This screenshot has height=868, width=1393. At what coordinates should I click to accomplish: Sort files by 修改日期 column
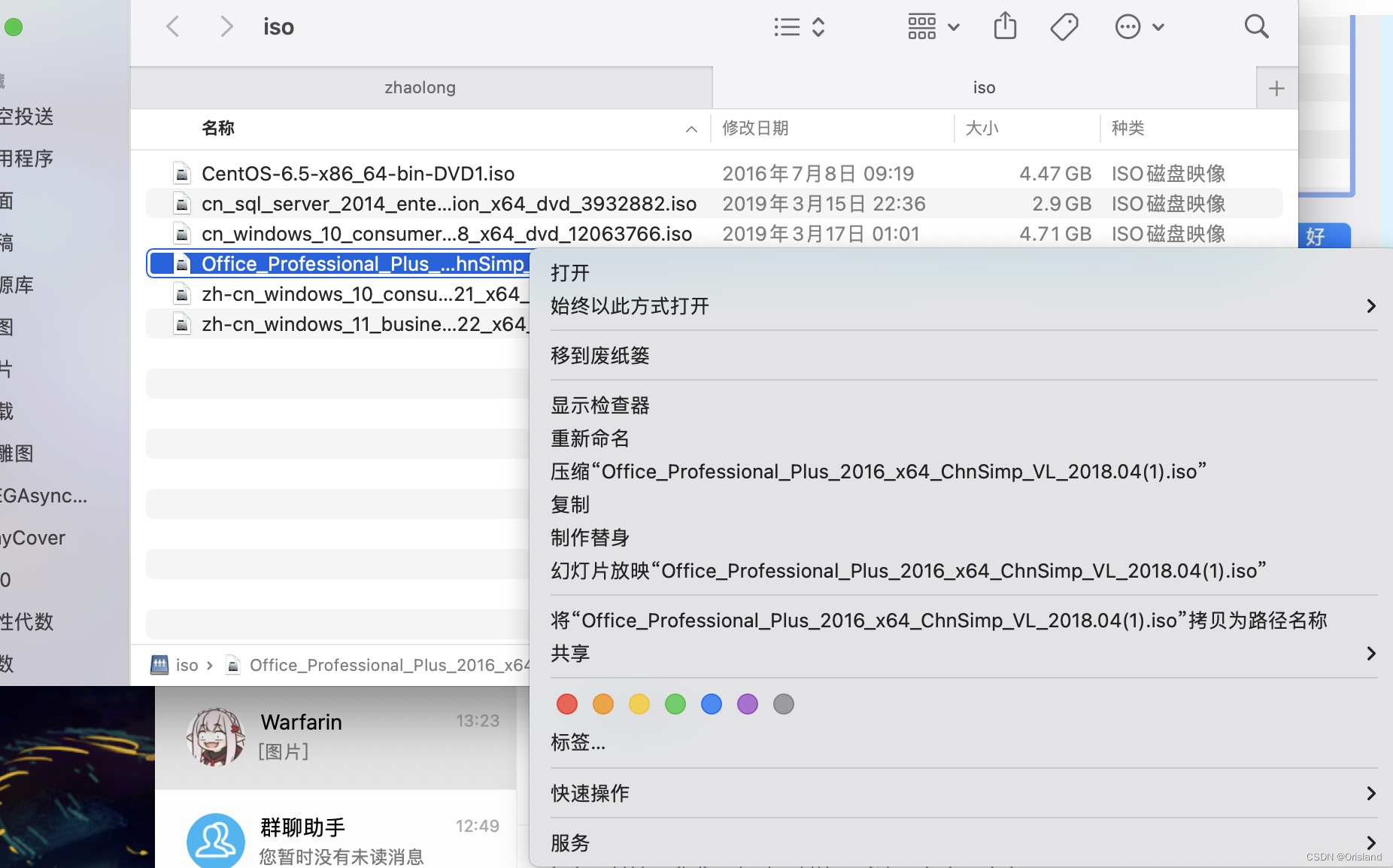(x=755, y=129)
